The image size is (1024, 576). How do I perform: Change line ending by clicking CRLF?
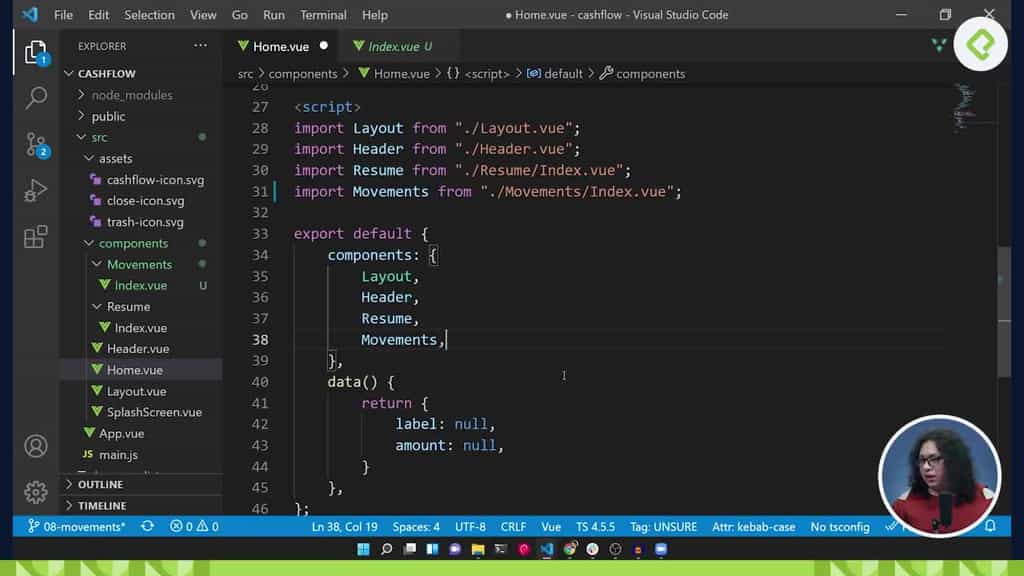pos(513,525)
